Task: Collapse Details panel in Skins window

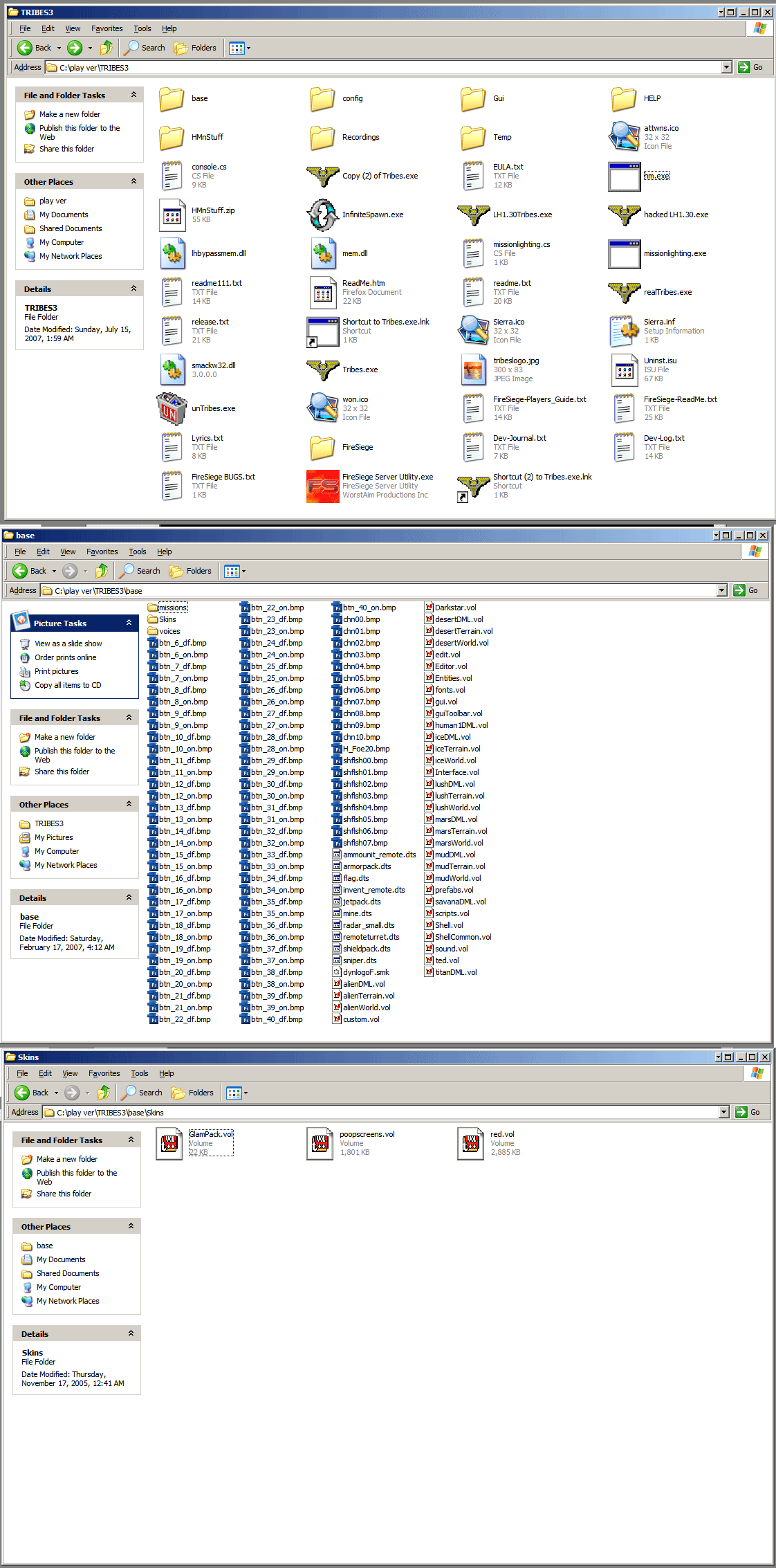Action: pos(131,1333)
